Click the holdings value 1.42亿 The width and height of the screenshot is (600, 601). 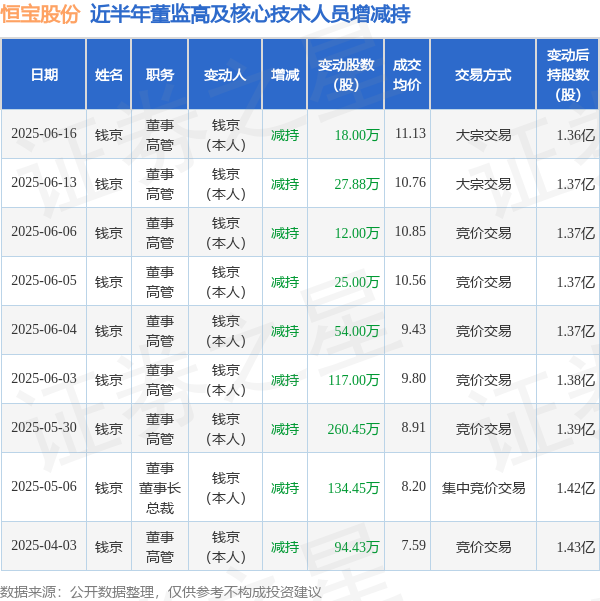576,488
